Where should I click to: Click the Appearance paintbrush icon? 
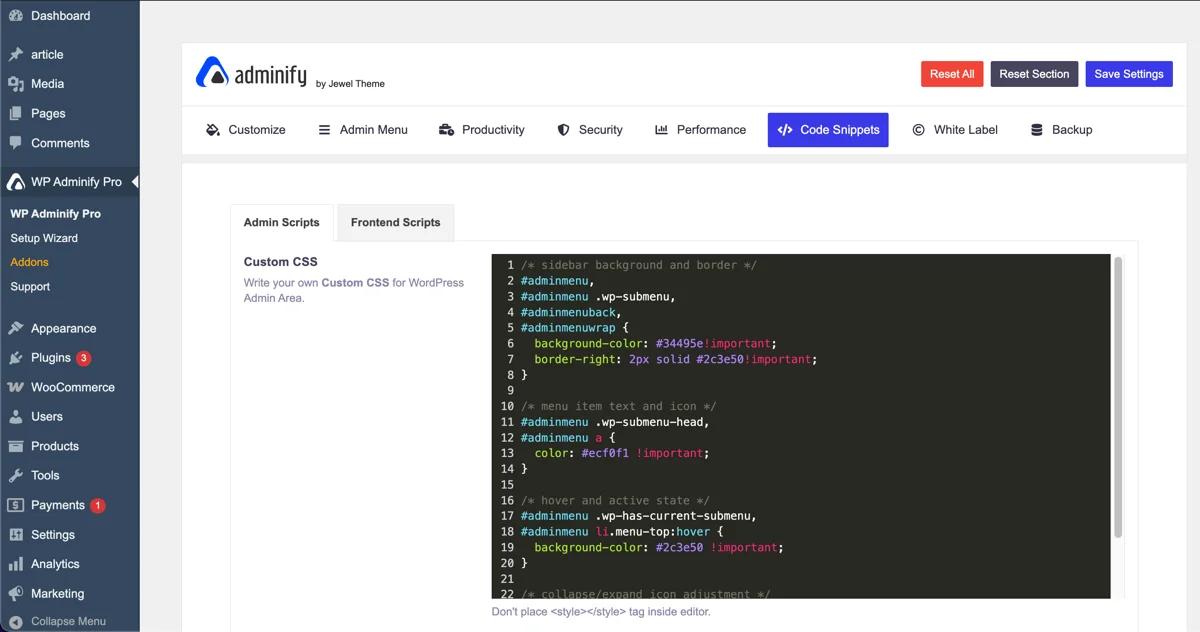tap(15, 328)
